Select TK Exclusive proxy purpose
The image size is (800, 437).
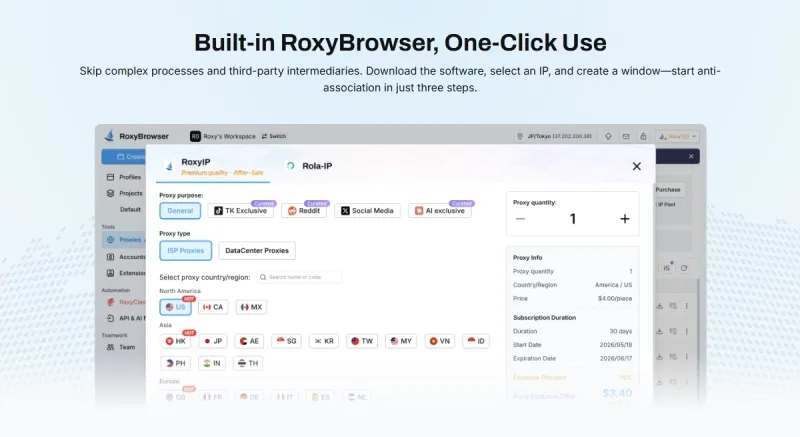(x=240, y=211)
